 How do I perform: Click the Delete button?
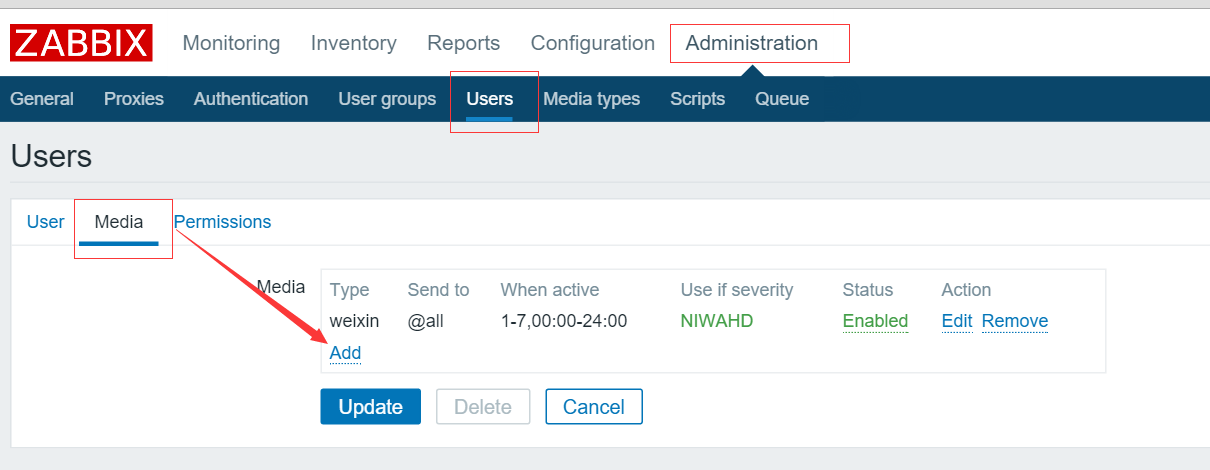click(x=483, y=407)
